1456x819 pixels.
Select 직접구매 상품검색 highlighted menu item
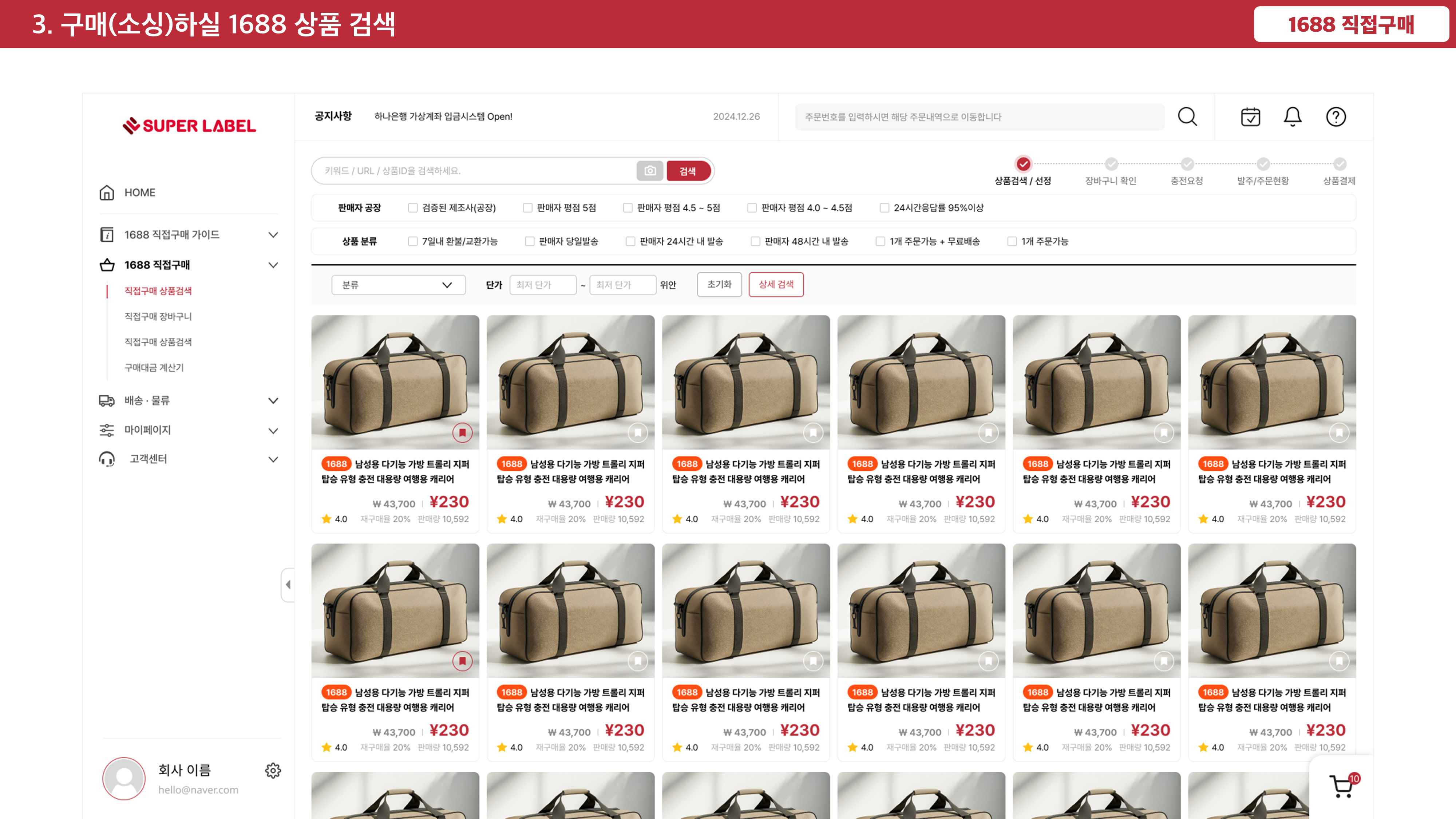point(158,290)
